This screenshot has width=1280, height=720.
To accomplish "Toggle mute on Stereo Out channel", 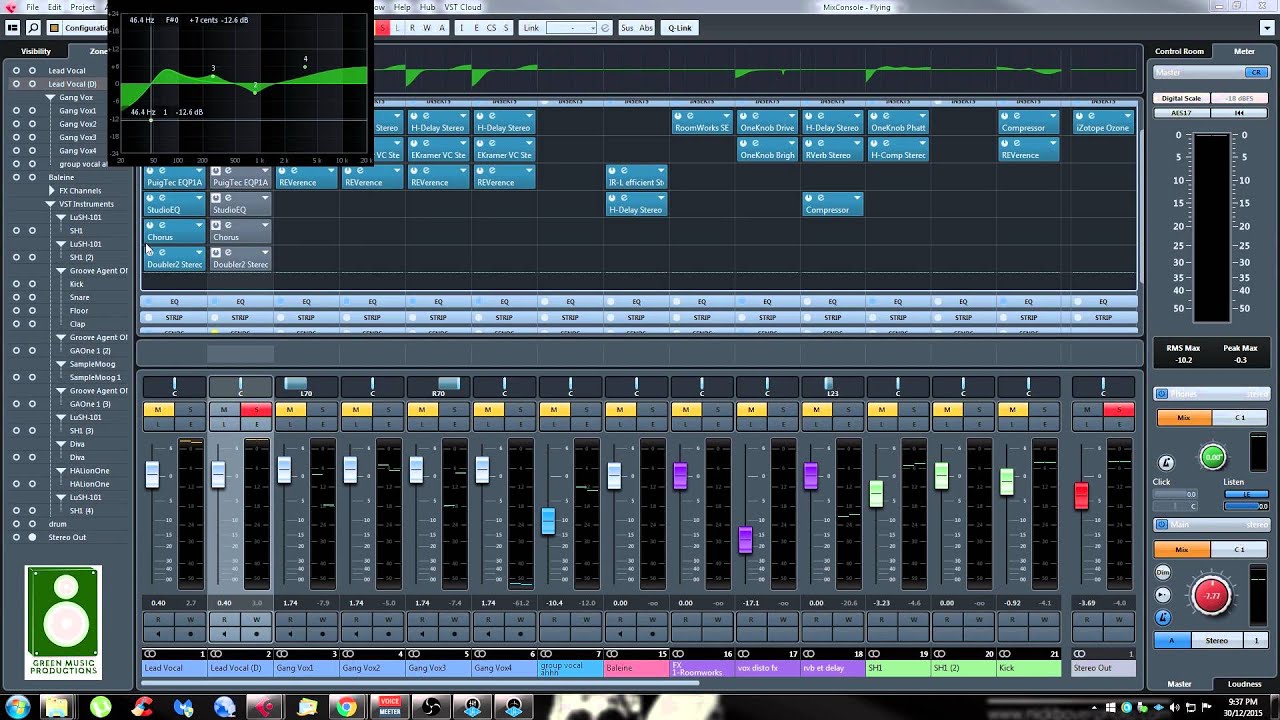I will [1087, 410].
